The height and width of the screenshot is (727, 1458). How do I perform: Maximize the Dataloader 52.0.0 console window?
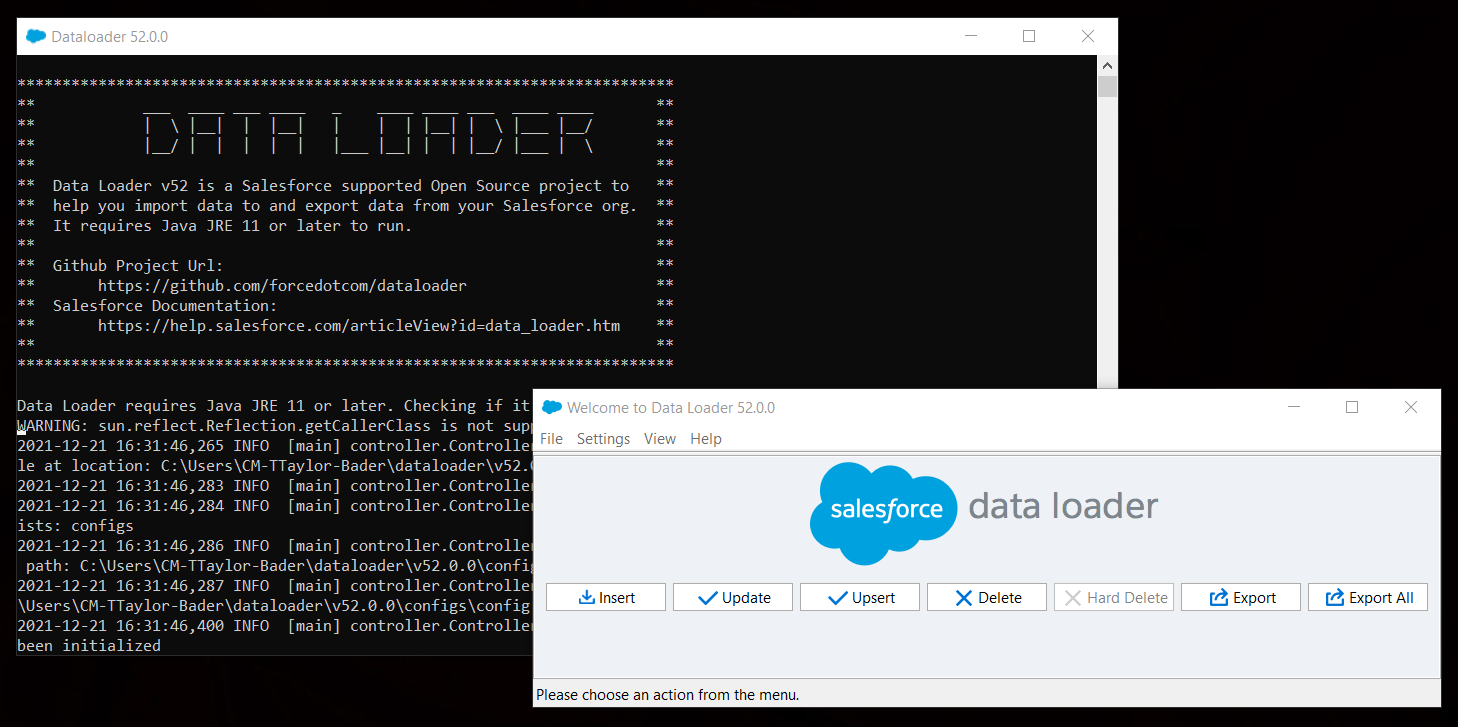click(x=1029, y=36)
